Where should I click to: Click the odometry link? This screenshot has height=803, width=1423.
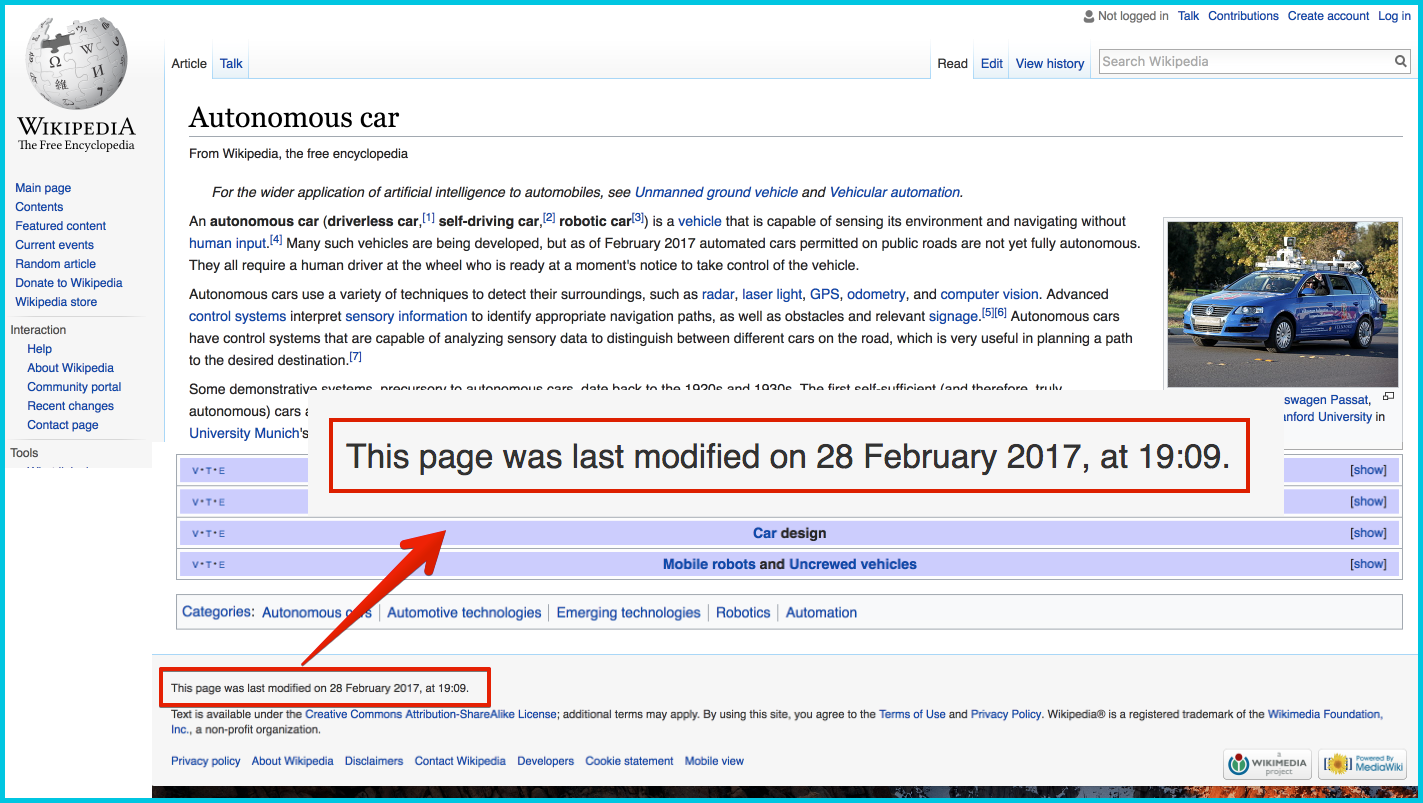(876, 294)
